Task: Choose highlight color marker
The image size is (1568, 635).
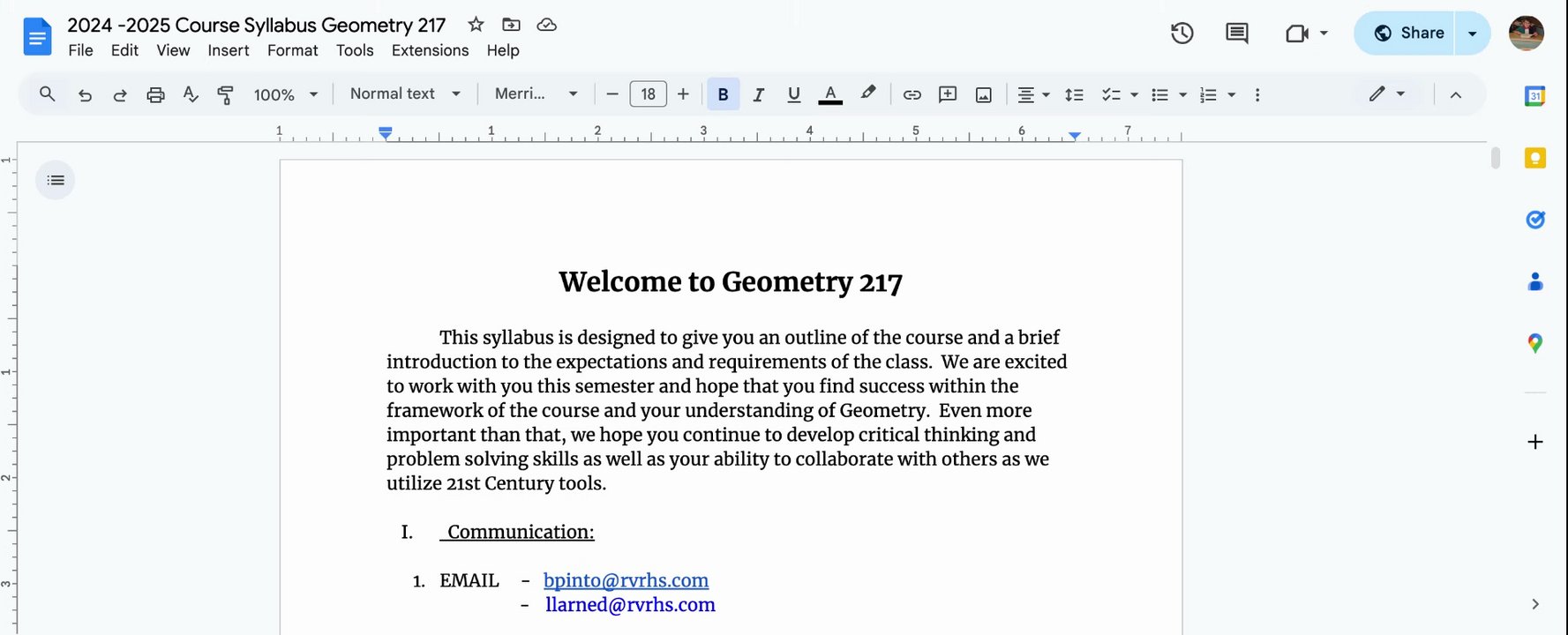Action: (x=868, y=93)
